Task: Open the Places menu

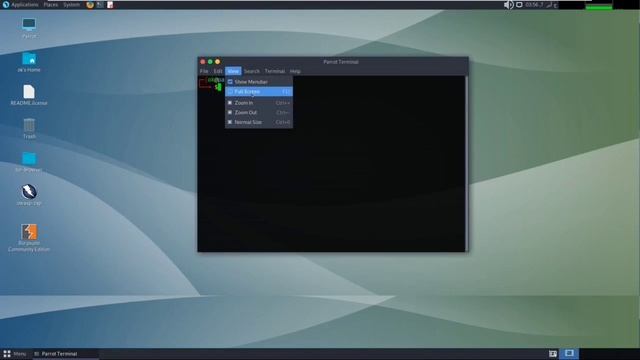Action: tap(51, 4)
